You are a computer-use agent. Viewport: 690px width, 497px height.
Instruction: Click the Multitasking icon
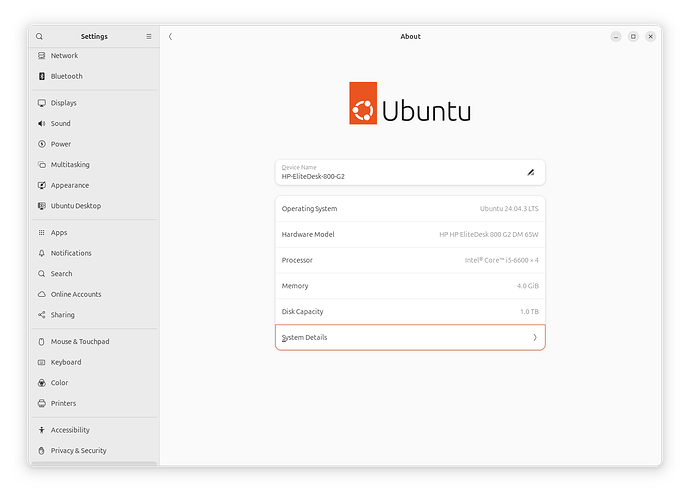click(x=41, y=165)
